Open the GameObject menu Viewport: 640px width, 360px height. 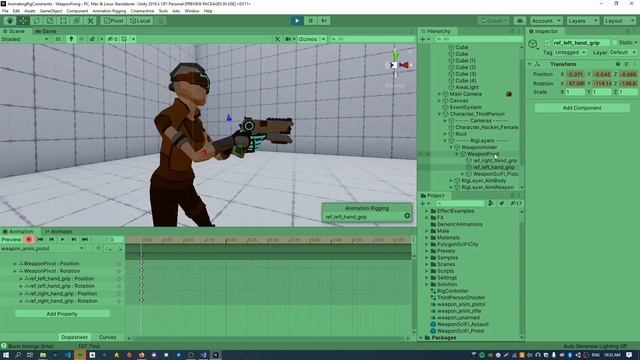click(51, 11)
